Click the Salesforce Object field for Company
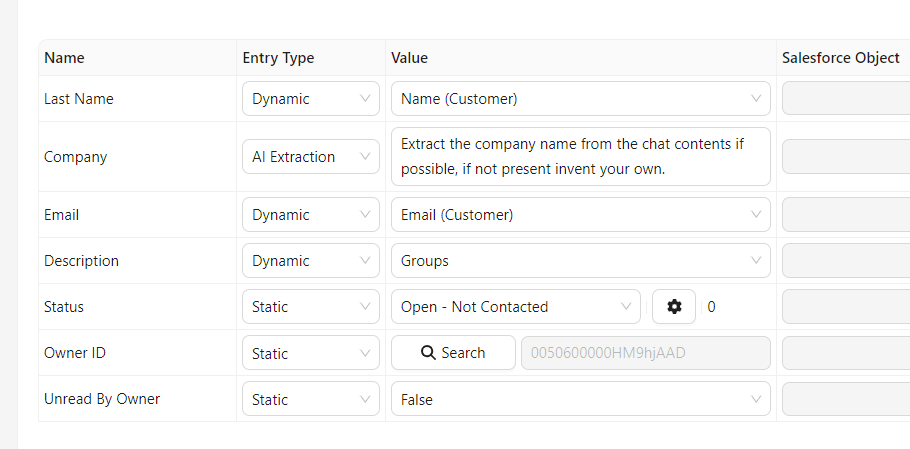 [x=846, y=157]
